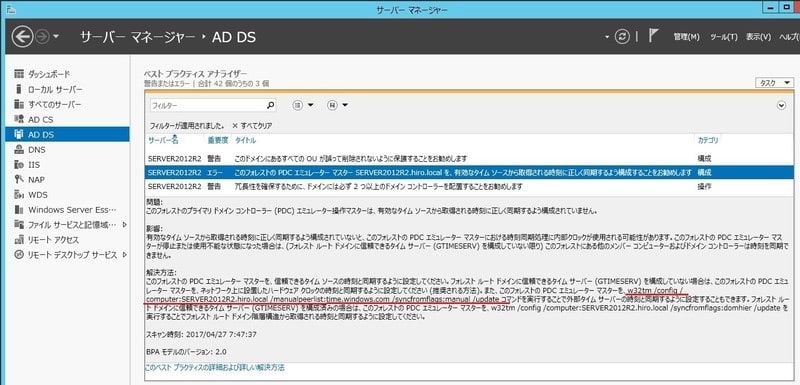
Task: Expand リモート デスクトップ サービス arrow
Action: coord(124,254)
